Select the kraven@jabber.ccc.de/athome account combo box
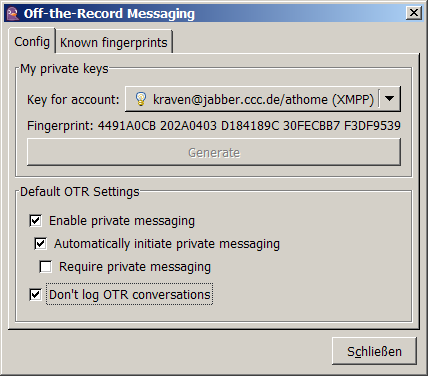 coord(263,99)
